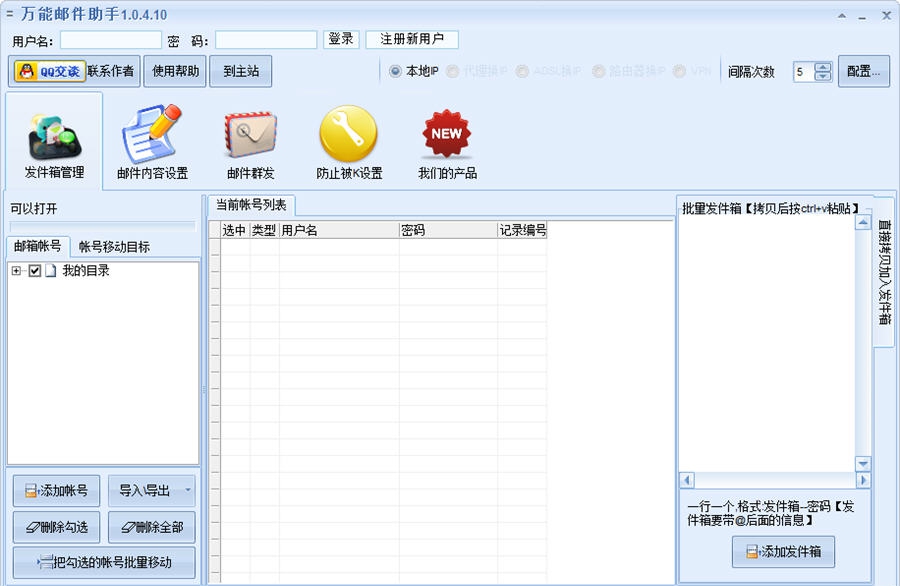Click inside the 用户名 input field
This screenshot has height=586, width=900.
click(110, 40)
